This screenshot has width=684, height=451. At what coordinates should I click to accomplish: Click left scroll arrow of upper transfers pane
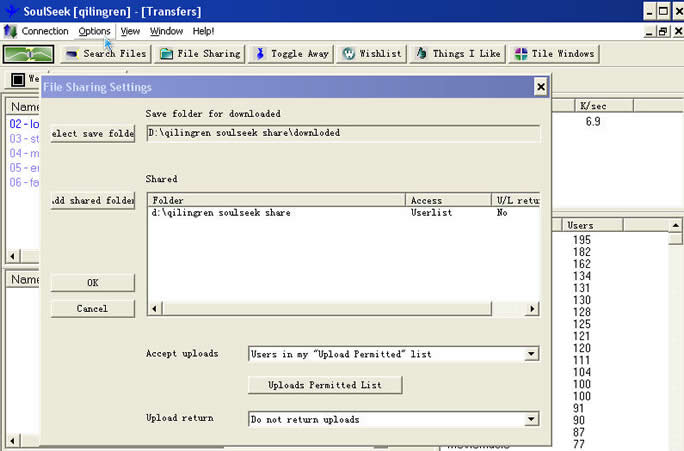point(12,256)
